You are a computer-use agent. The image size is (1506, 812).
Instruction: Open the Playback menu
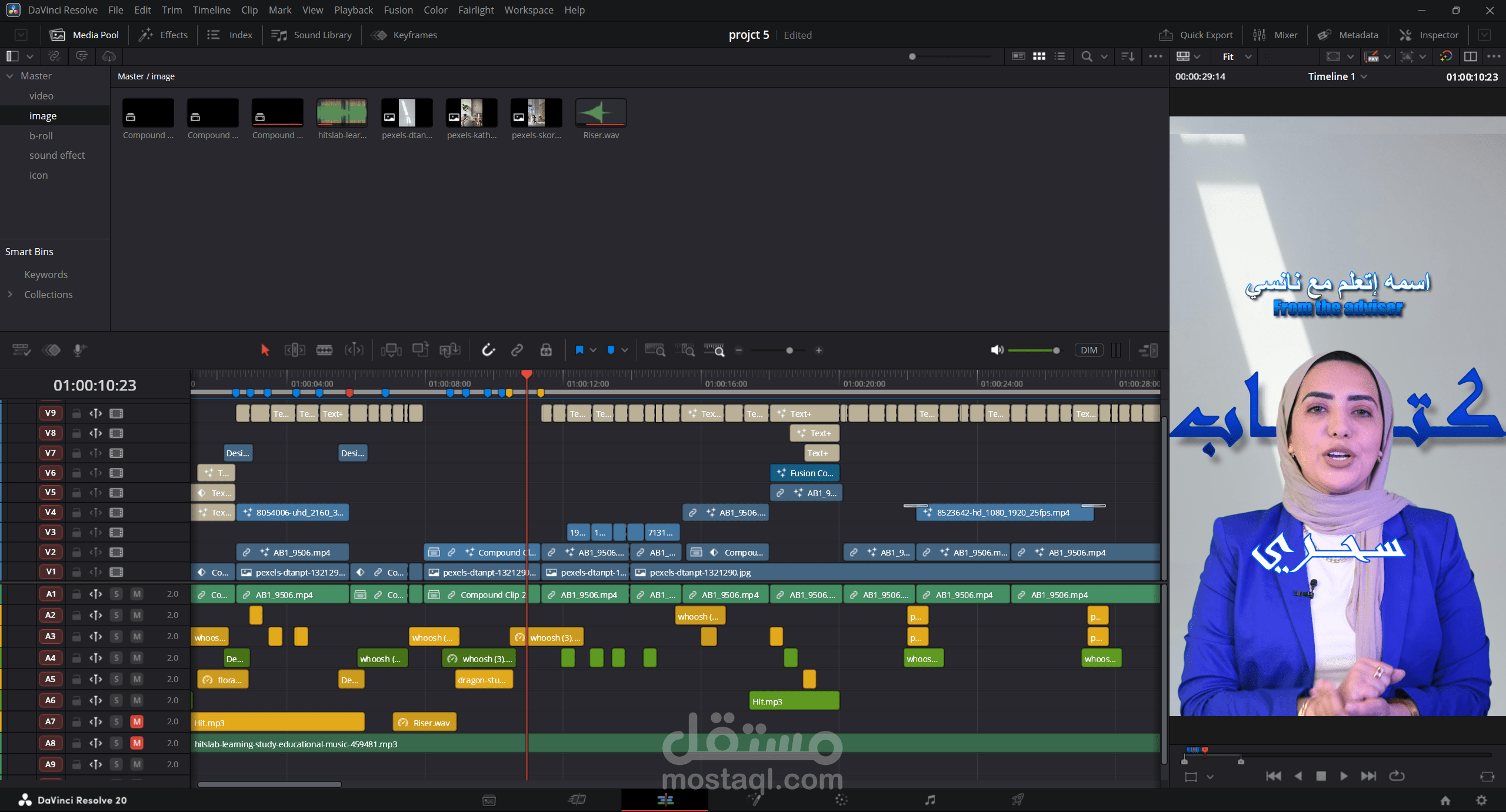tap(354, 10)
